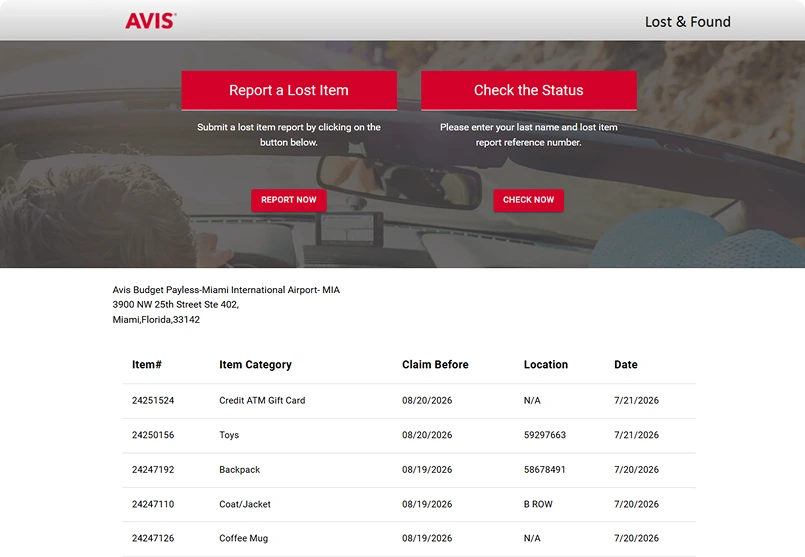The width and height of the screenshot is (805, 557).
Task: Click the Toys row date 7/21/2026
Action: [636, 435]
